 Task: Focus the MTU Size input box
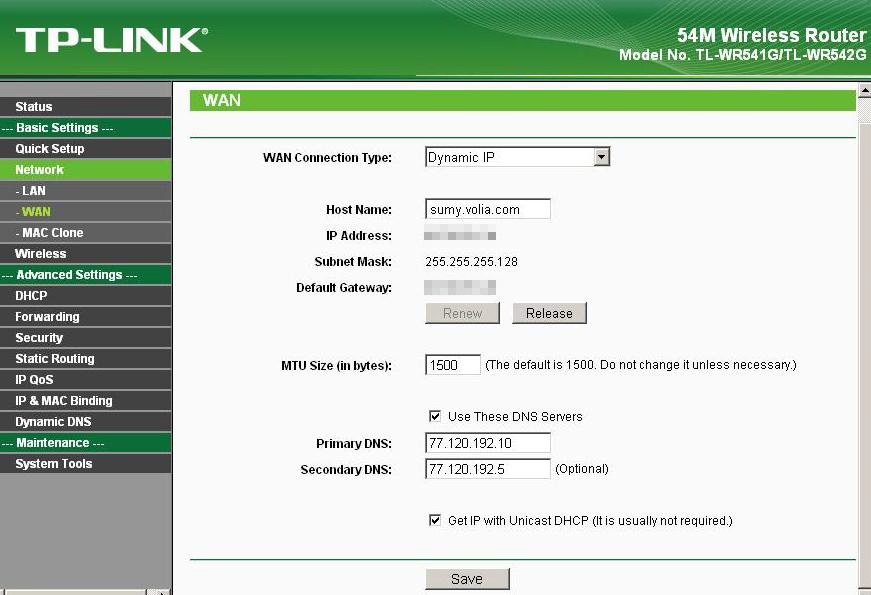[x=453, y=365]
